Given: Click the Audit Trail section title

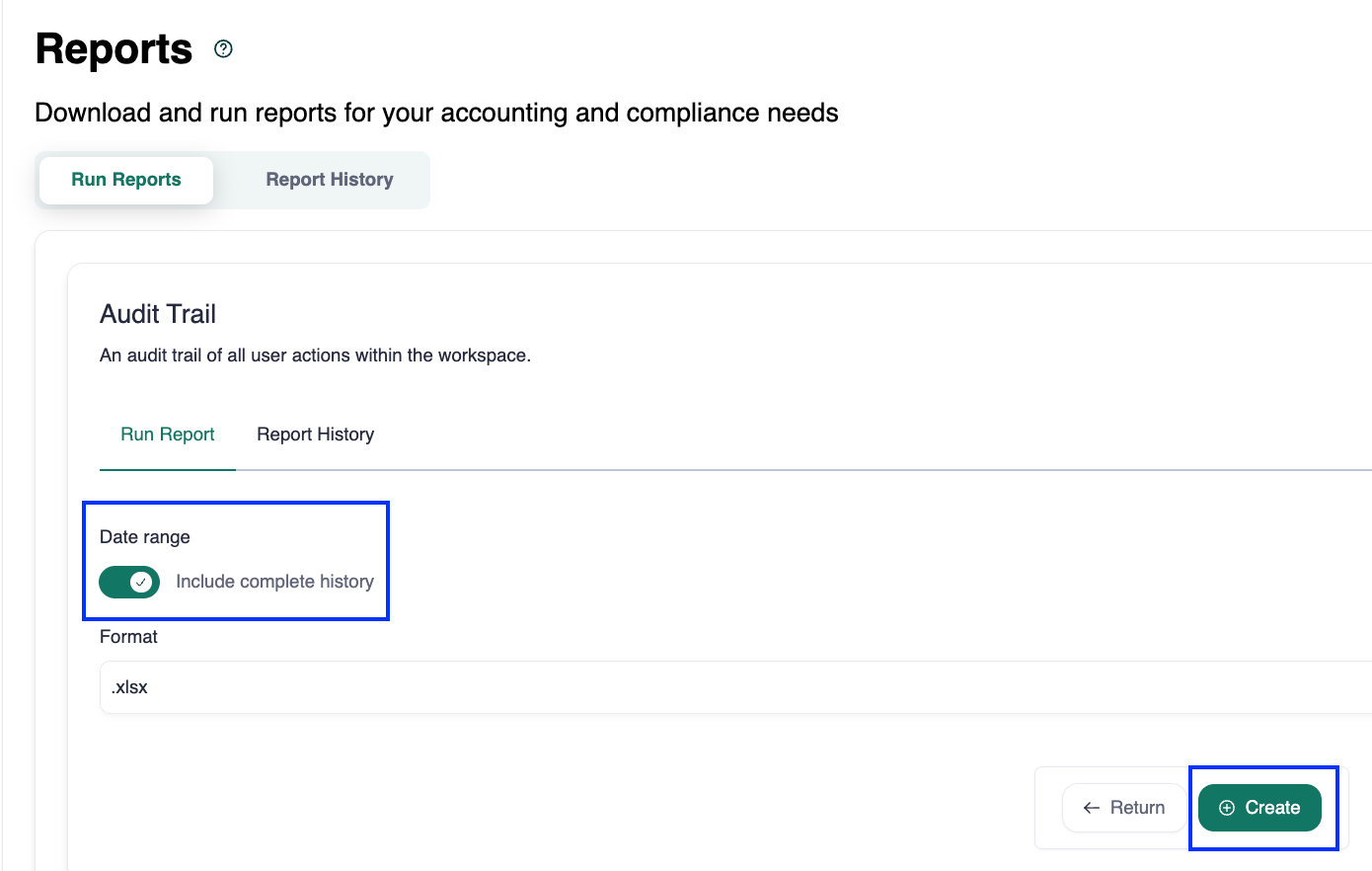Looking at the screenshot, I should [158, 314].
